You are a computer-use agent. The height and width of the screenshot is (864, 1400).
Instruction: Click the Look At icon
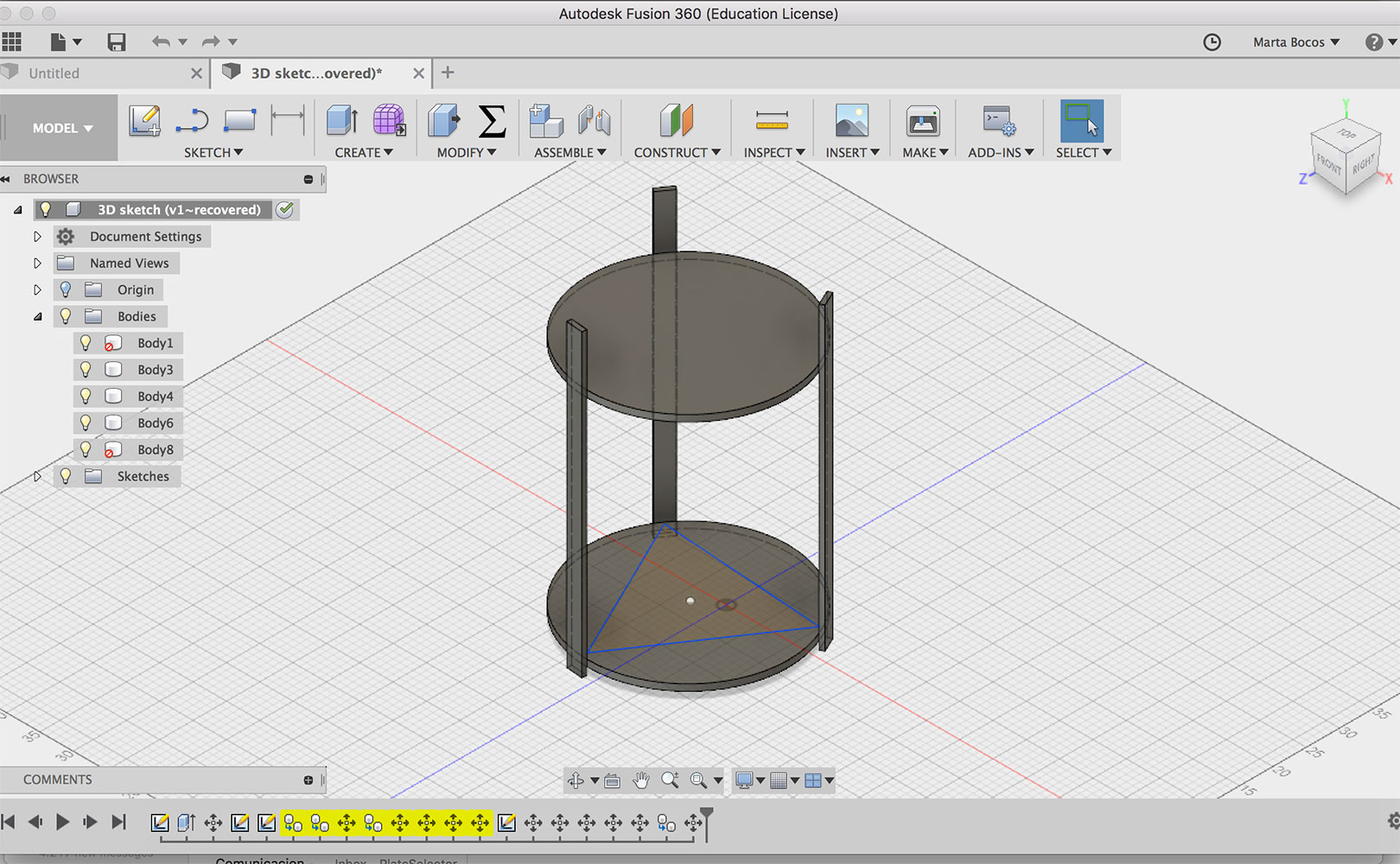(x=612, y=780)
